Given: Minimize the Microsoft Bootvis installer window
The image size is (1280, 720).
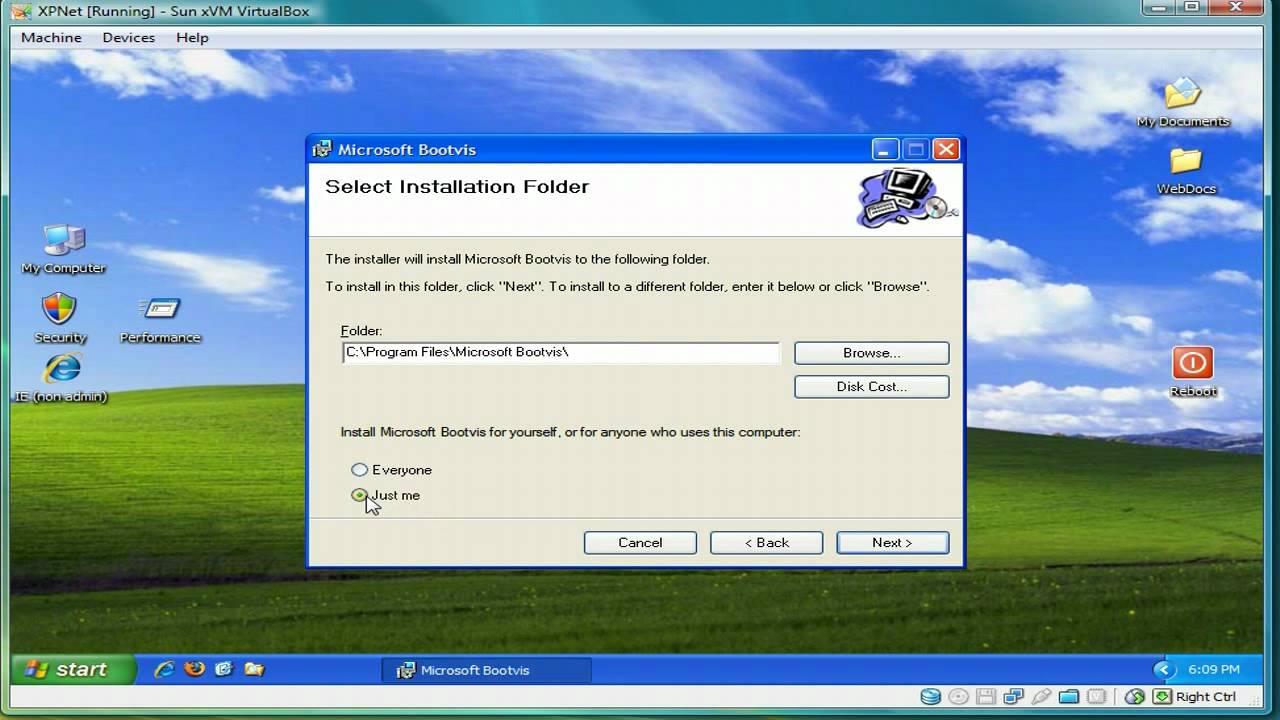Looking at the screenshot, I should coord(885,150).
